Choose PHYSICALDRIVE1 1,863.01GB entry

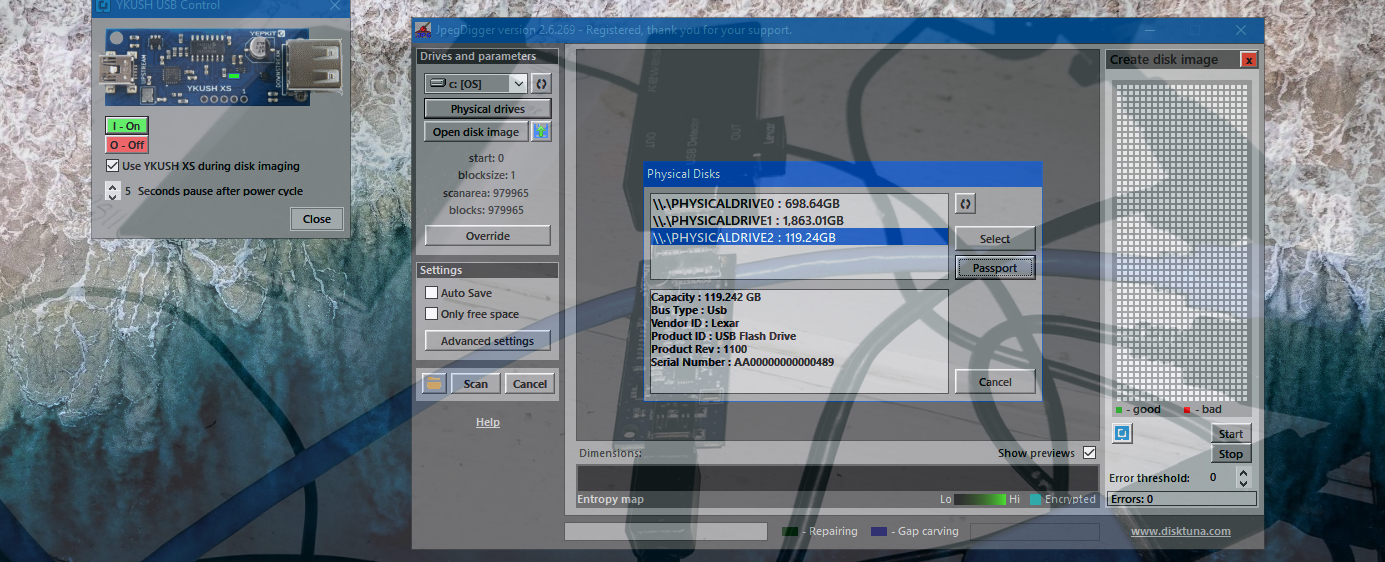748,220
